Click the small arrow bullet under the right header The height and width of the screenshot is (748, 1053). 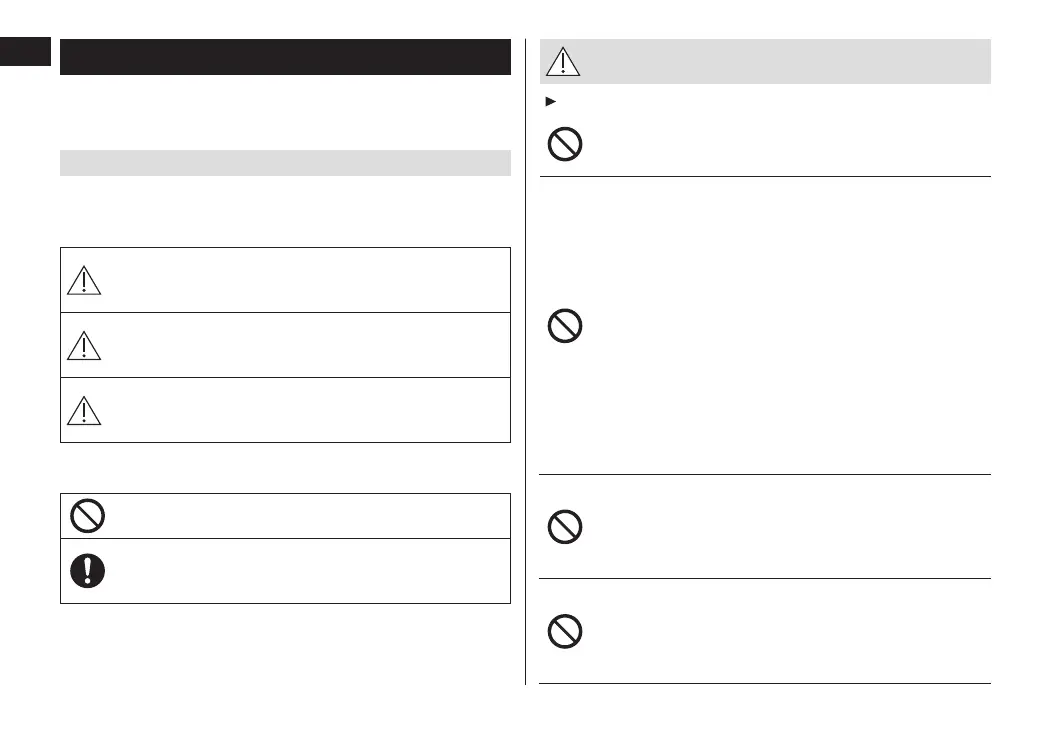point(549,102)
